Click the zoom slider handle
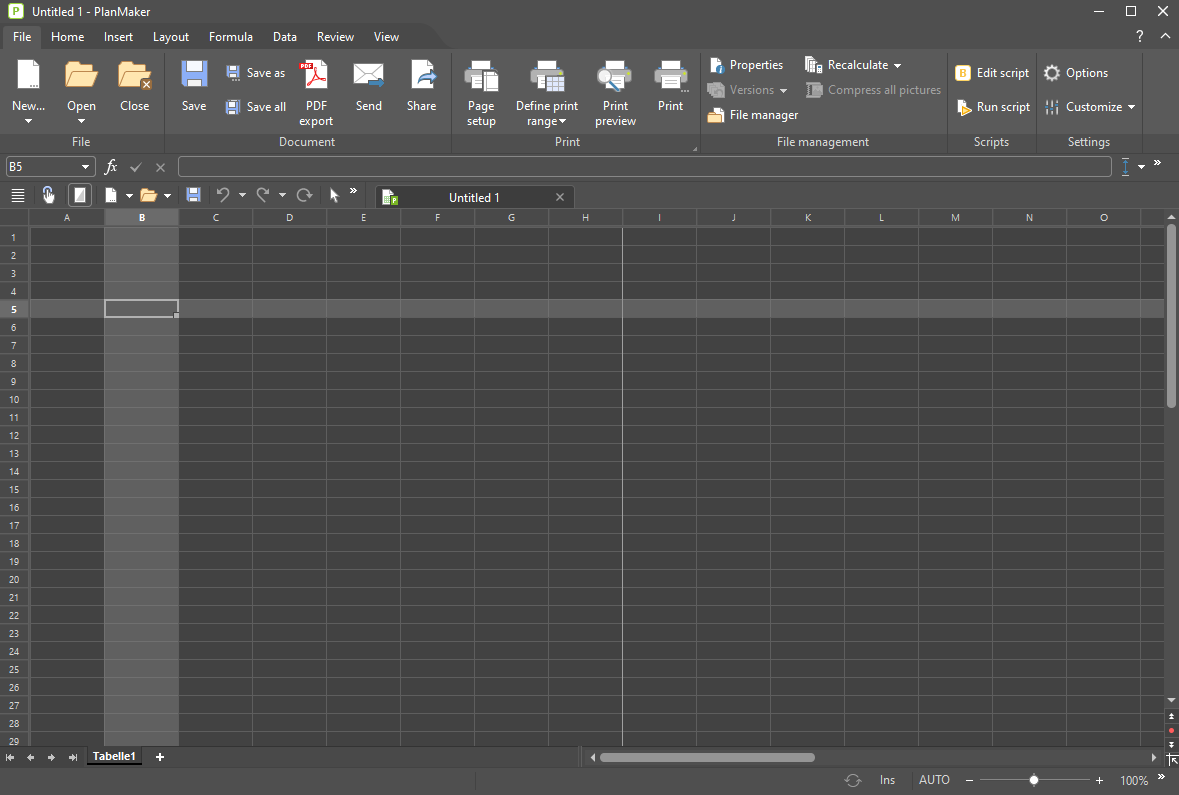 pos(1034,780)
